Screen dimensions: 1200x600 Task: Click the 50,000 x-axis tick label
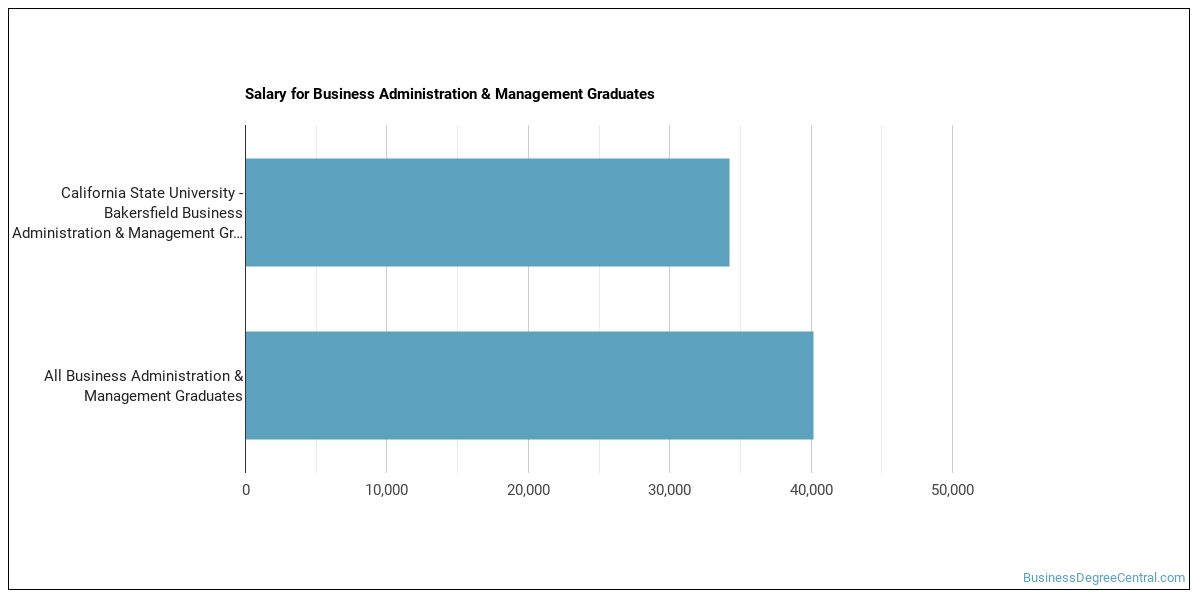point(952,490)
